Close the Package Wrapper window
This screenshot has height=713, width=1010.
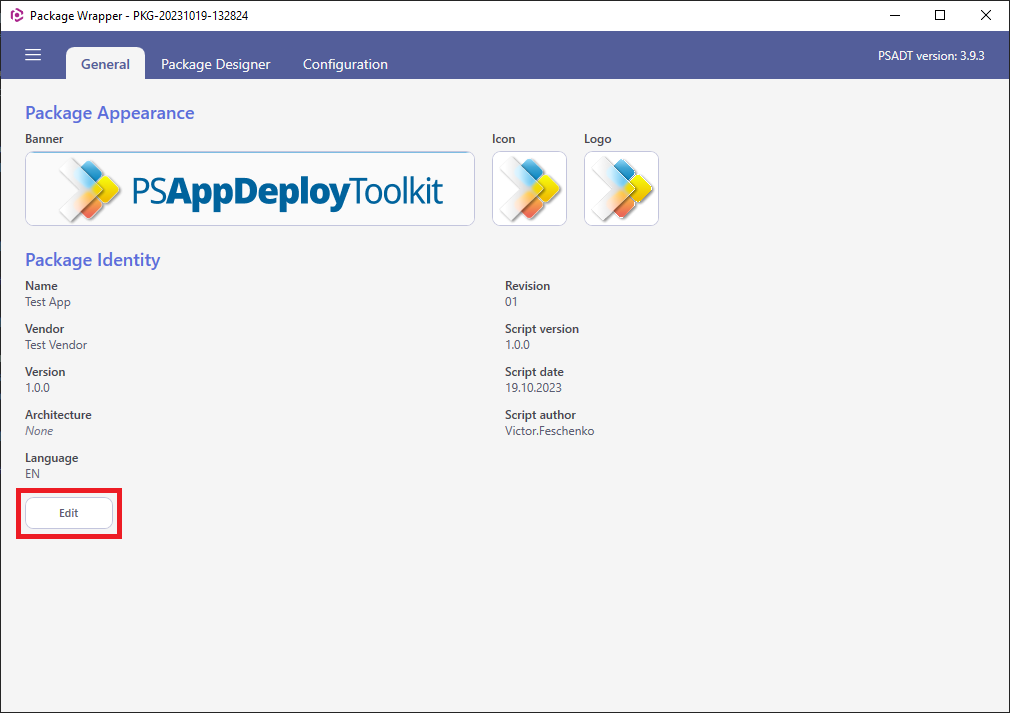[986, 15]
